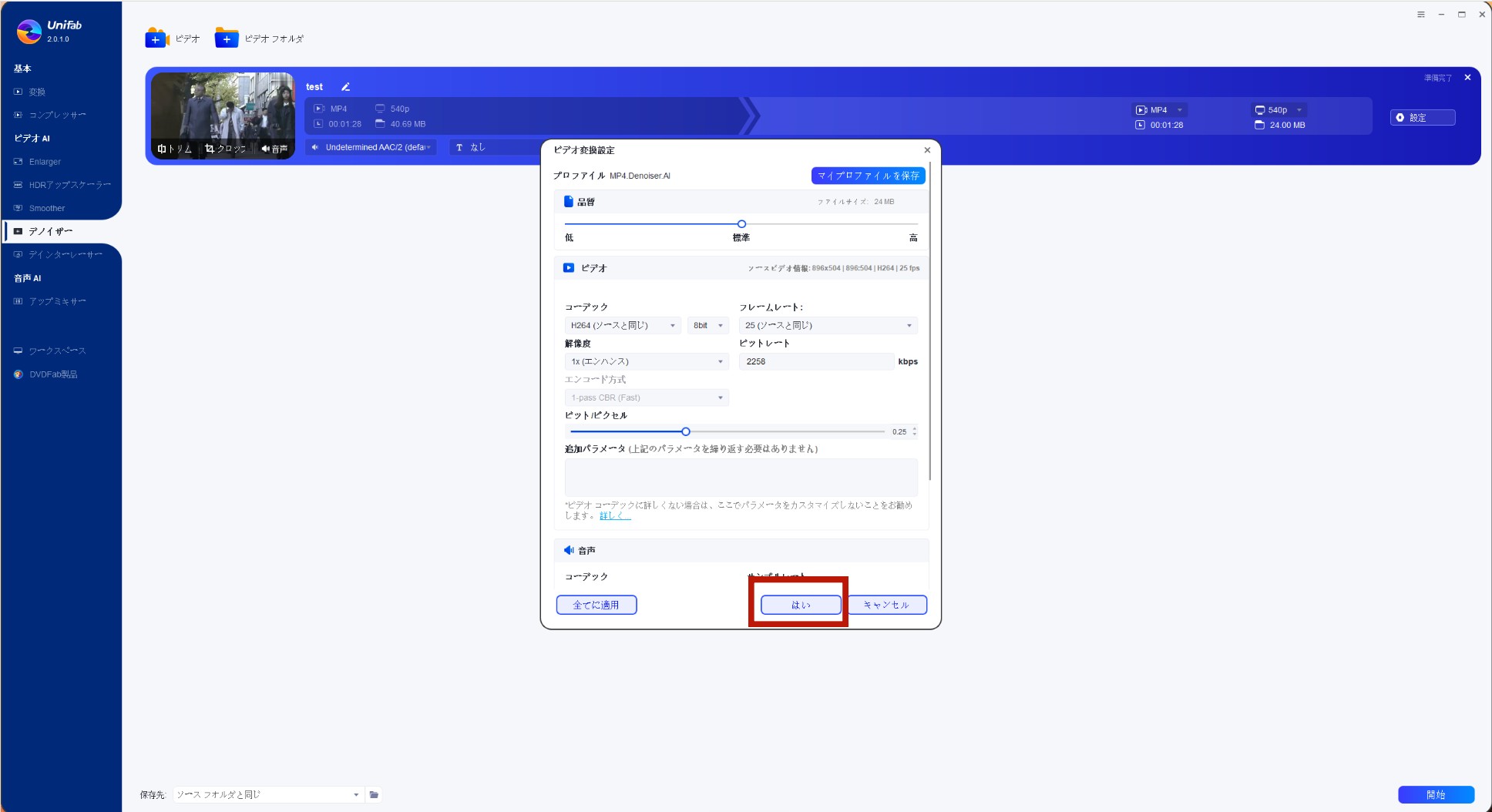Open the codec H264 dropdown
This screenshot has height=812, width=1492.
(622, 325)
